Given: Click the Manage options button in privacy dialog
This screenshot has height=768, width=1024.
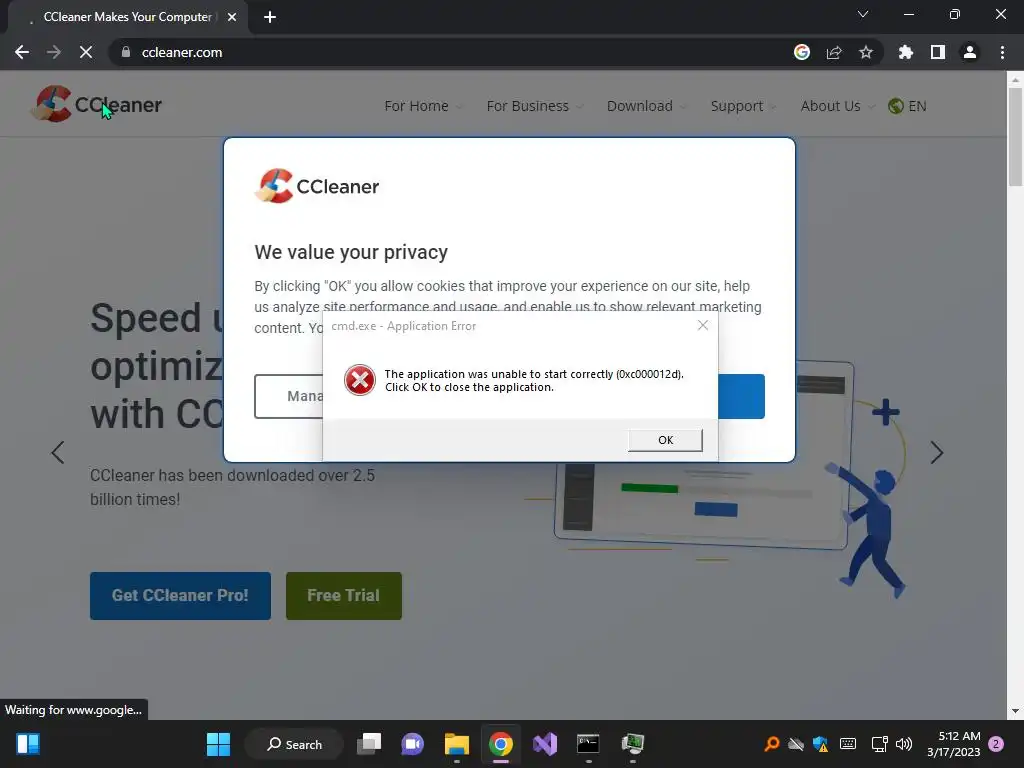Looking at the screenshot, I should click(x=289, y=396).
